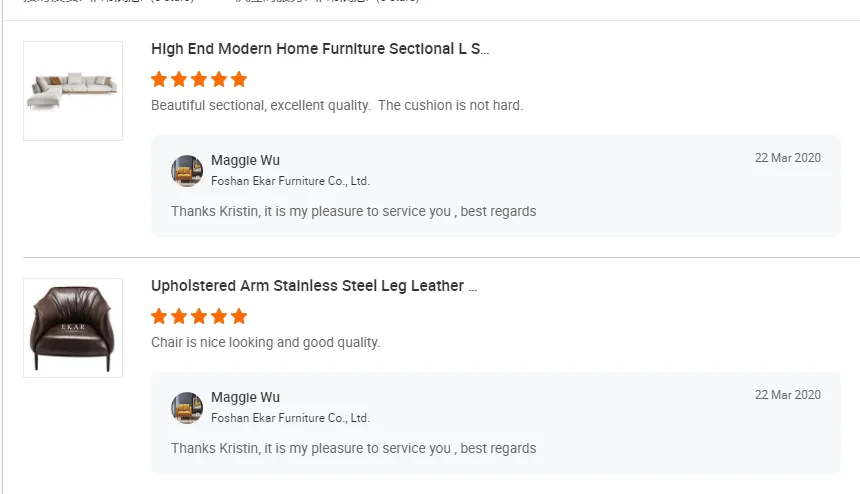Open Maggie Wu's avatar in the sectional sofa reply
Viewport: 860px width, 494px height.
pyautogui.click(x=187, y=171)
